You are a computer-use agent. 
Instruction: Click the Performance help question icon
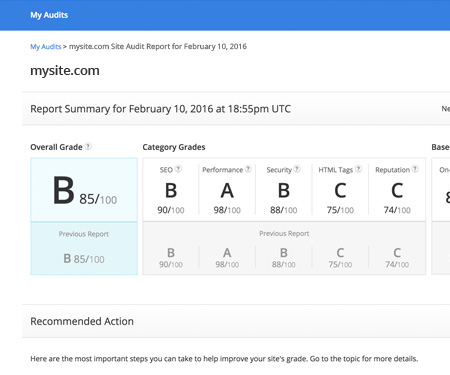(x=248, y=169)
